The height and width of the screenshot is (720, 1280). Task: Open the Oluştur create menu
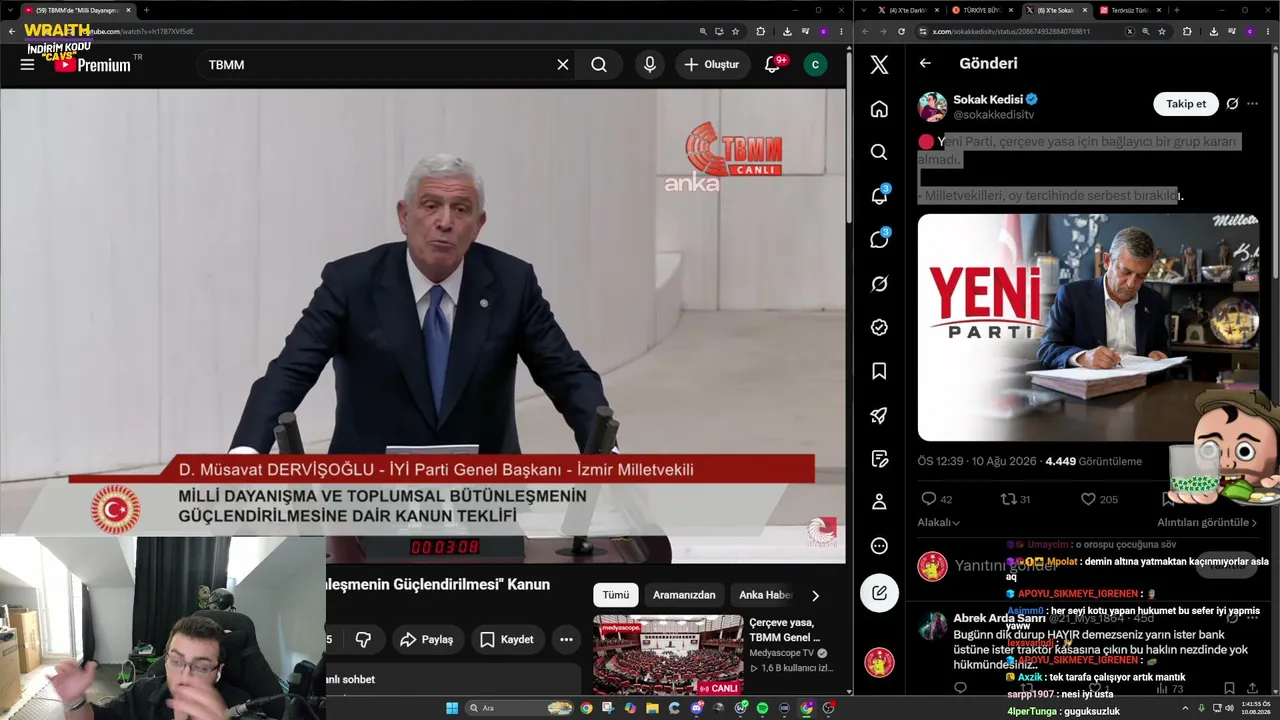tap(713, 65)
